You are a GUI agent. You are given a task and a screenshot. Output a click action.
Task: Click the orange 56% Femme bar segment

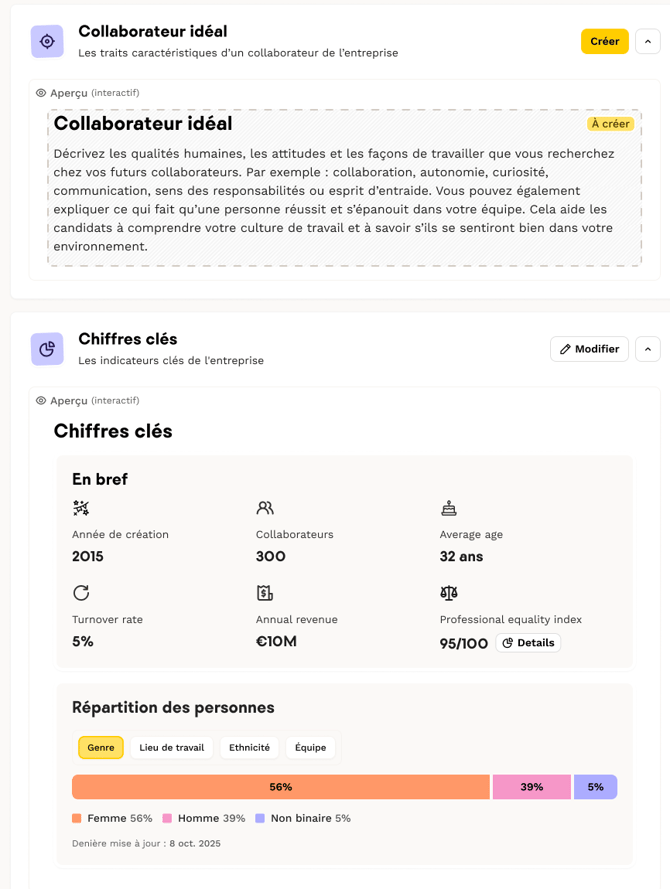[x=281, y=787]
